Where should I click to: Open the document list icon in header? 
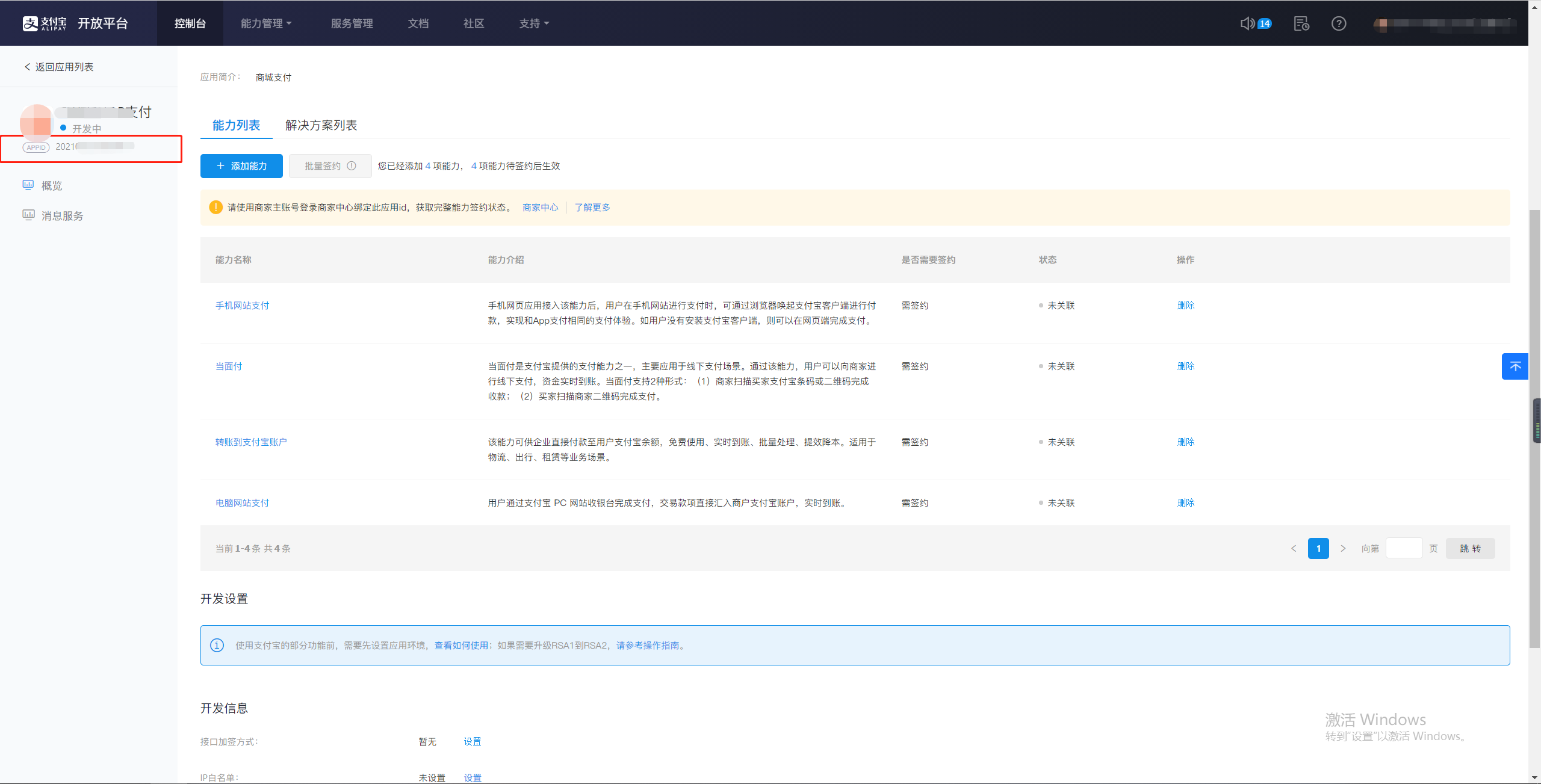pyautogui.click(x=1301, y=23)
